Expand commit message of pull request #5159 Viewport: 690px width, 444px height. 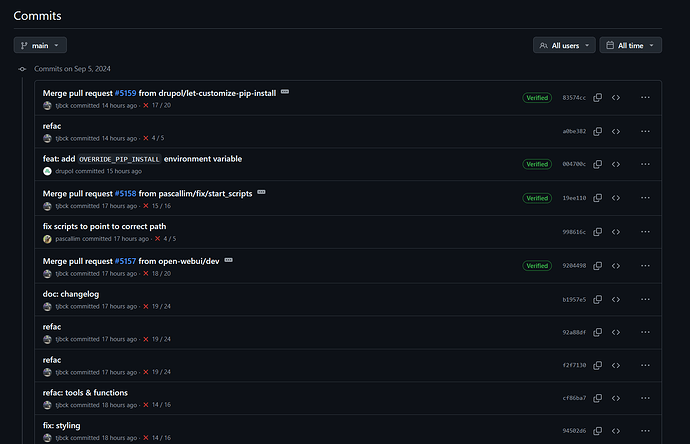285,92
